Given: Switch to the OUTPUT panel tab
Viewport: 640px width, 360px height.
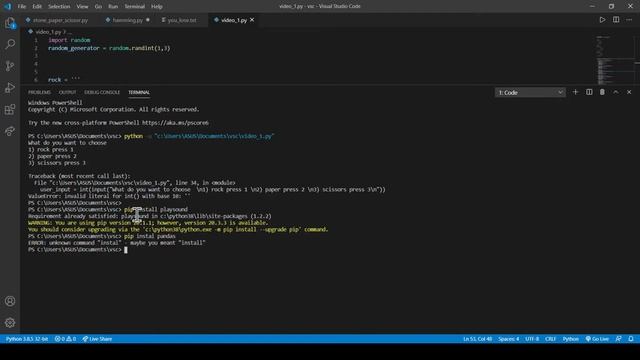Looking at the screenshot, I should coord(67,92).
